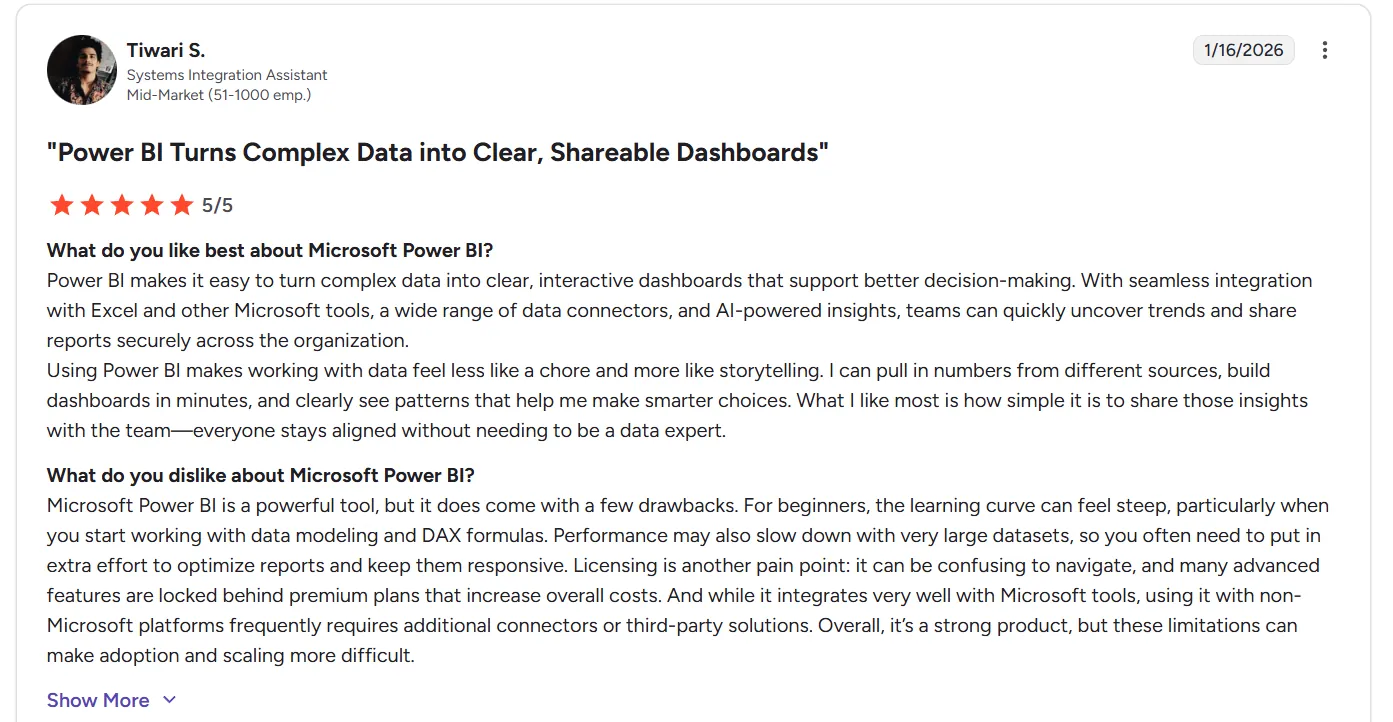Image resolution: width=1393 pixels, height=722 pixels.
Task: Open the three-dot review options menu
Action: tap(1325, 50)
